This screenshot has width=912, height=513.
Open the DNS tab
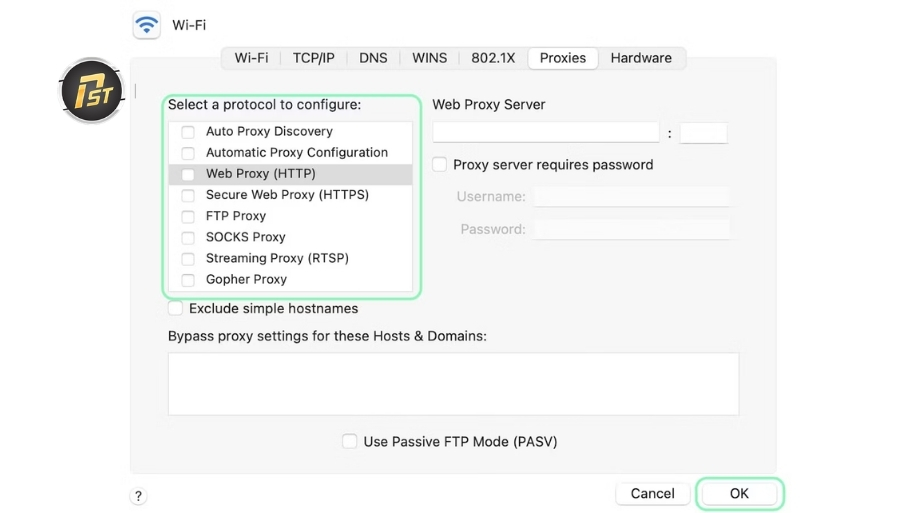[x=373, y=58]
